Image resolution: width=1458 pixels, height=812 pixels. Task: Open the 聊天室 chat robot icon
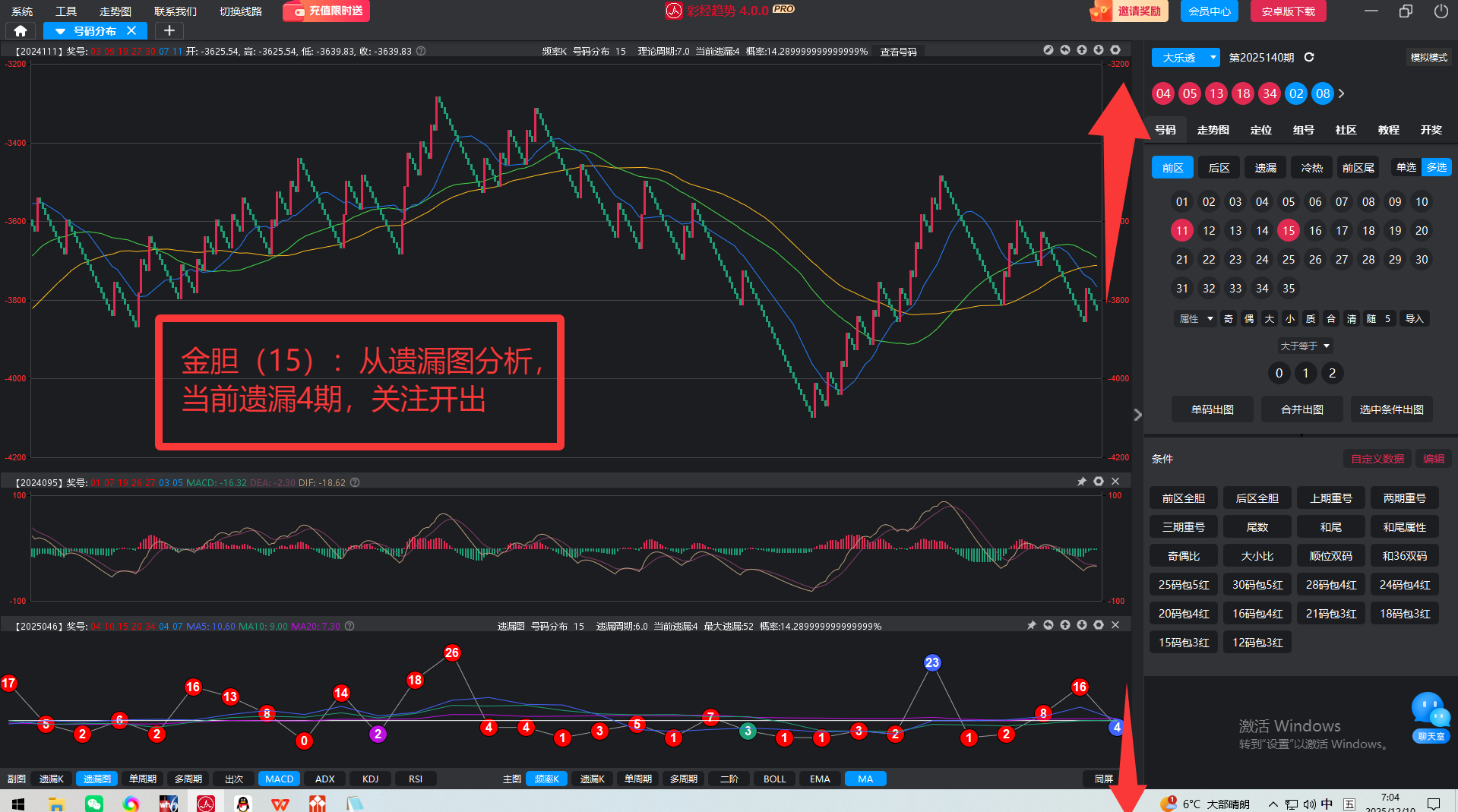pyautogui.click(x=1431, y=716)
